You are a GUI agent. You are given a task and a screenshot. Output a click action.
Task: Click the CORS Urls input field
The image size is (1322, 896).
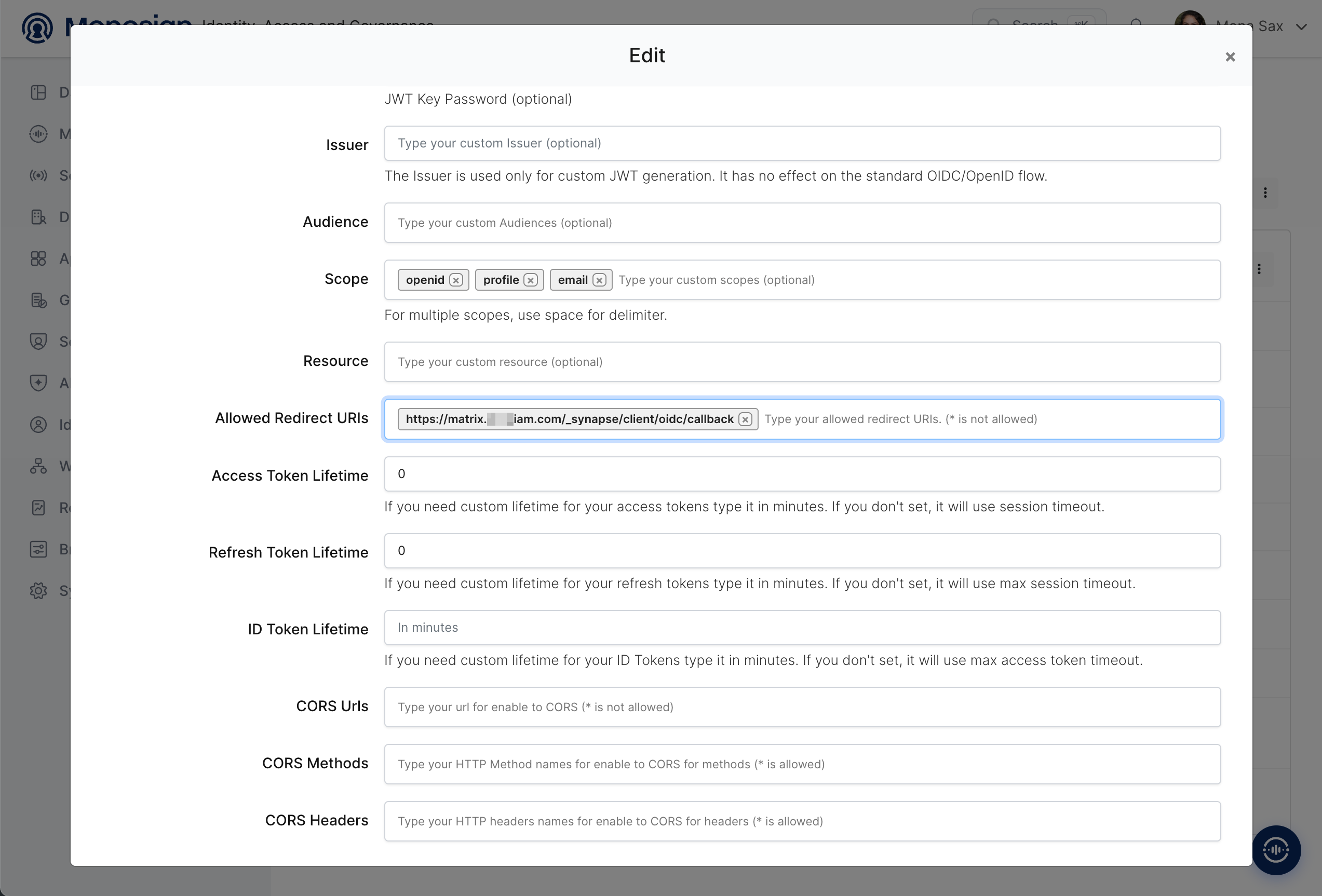coord(802,707)
